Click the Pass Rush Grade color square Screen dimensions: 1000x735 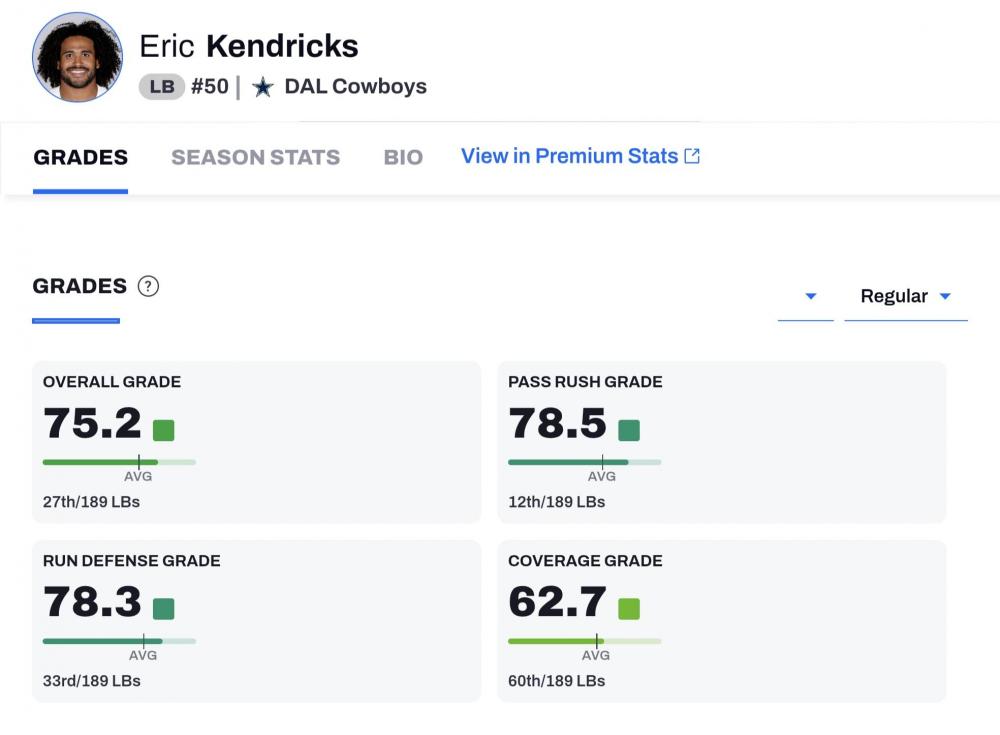(629, 430)
